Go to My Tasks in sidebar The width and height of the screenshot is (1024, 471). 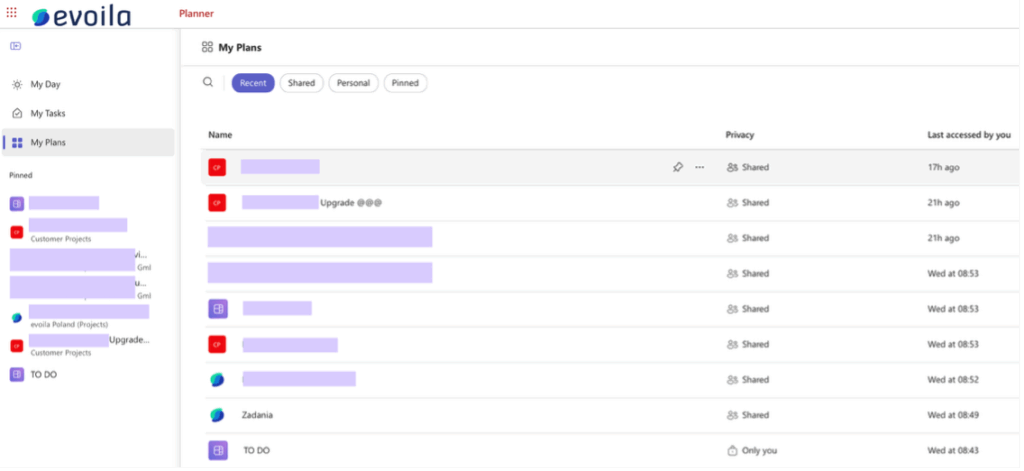pos(47,113)
